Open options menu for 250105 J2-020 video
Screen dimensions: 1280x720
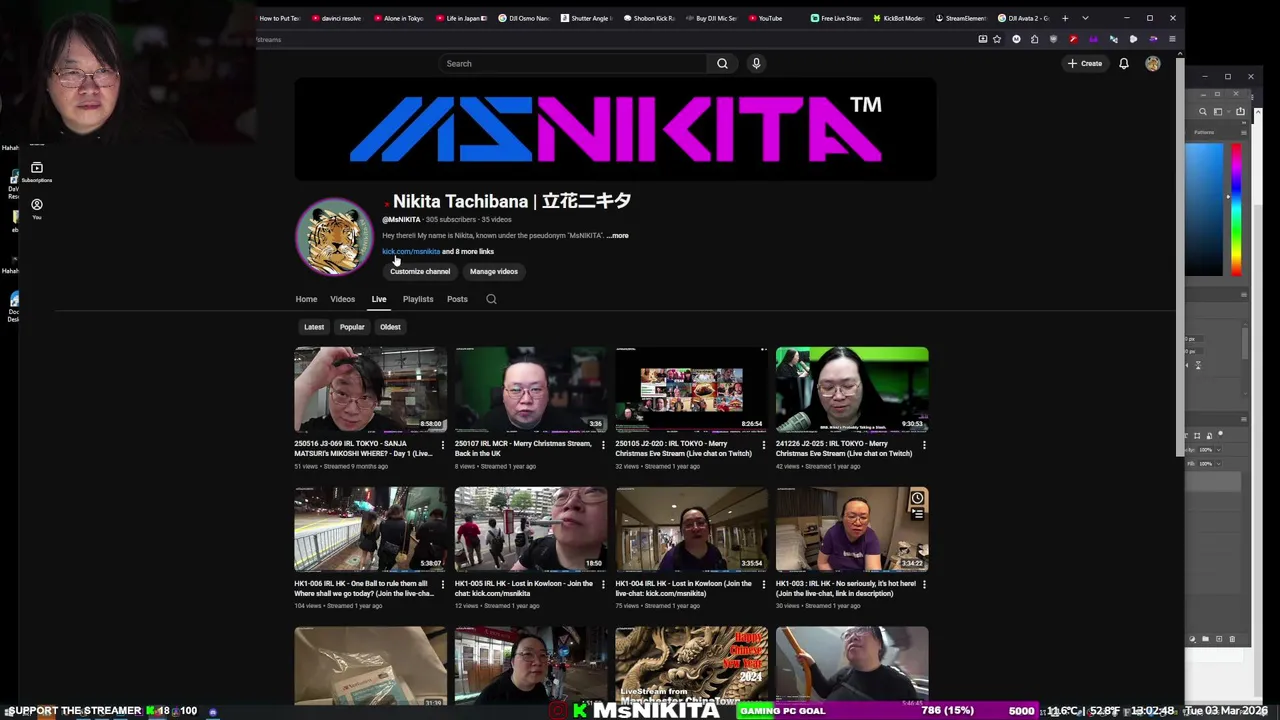(x=764, y=445)
